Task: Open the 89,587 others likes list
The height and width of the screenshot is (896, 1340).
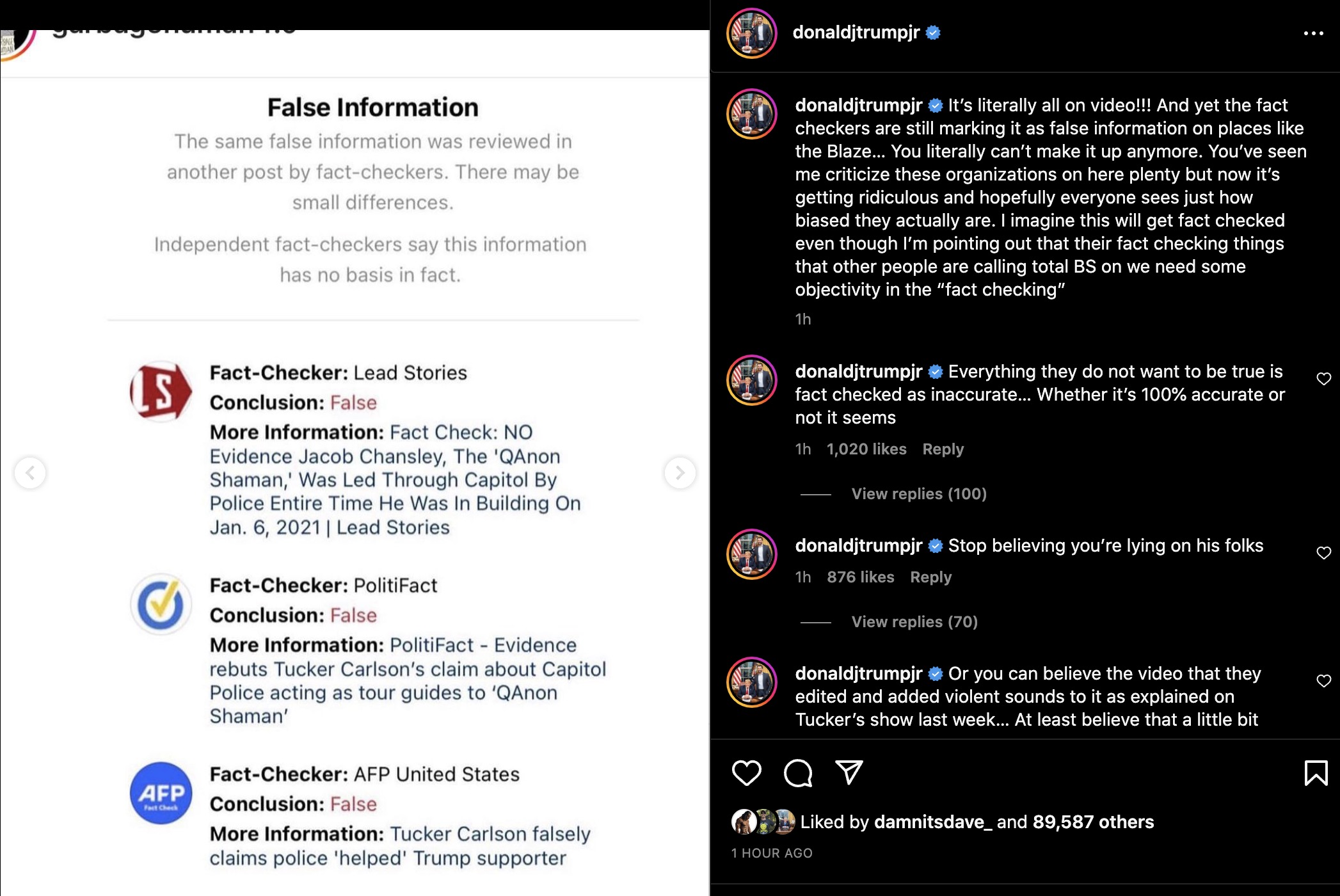Action: click(1093, 822)
